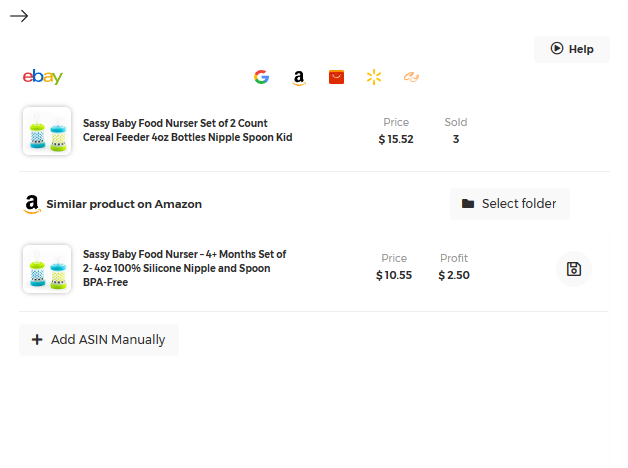Viewport: 628px width, 468px height.
Task: Click Amazon logo beside Similar product heading
Action: click(32, 204)
